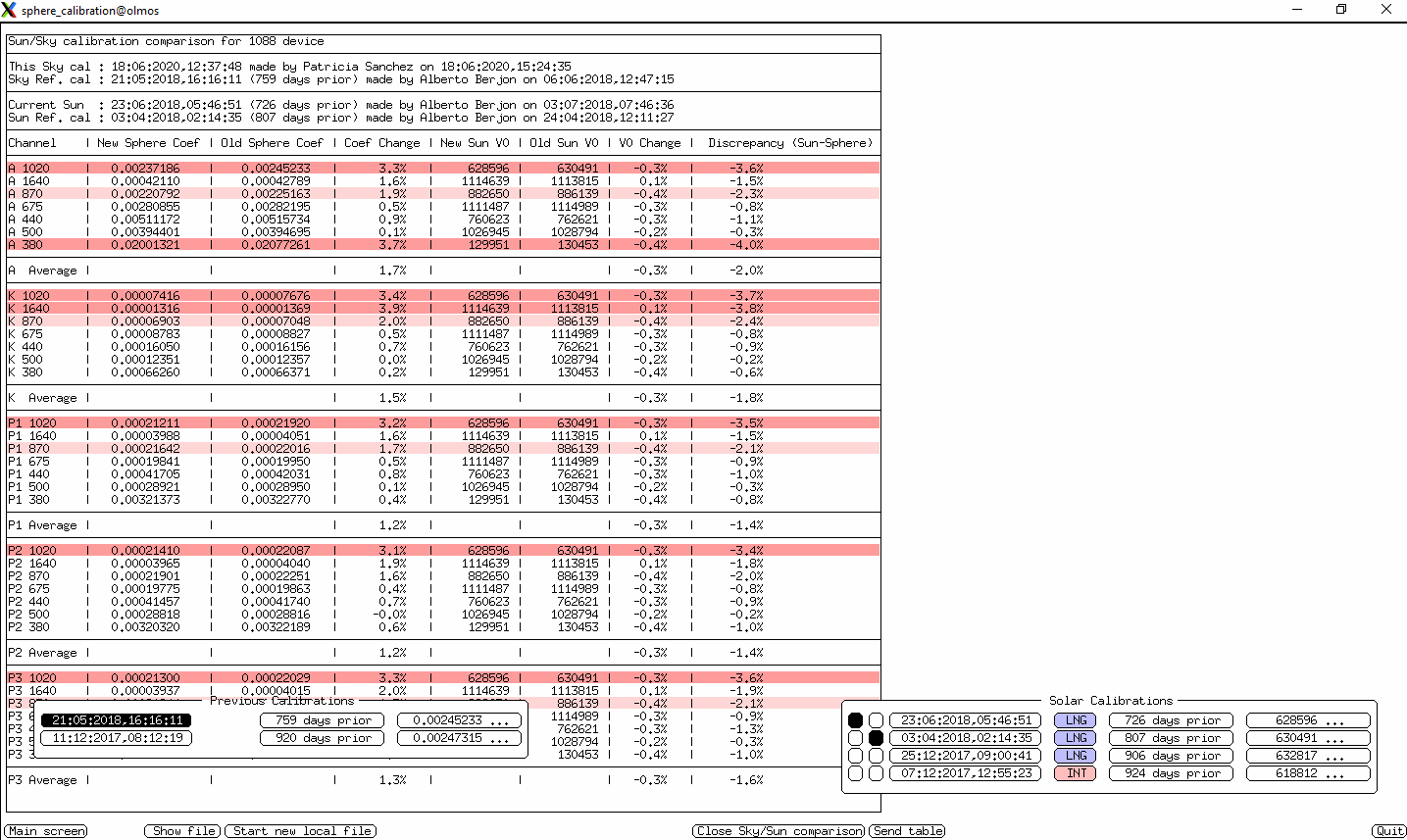Open the 628596 ... button in Solar Calibrations
1407x840 pixels.
click(1309, 720)
